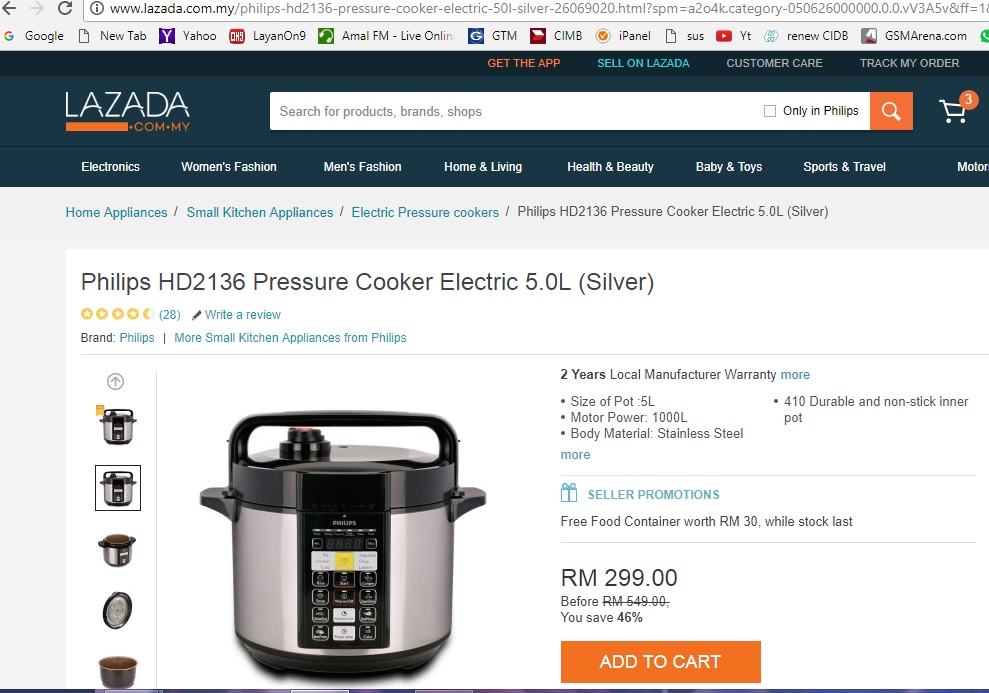This screenshot has width=989, height=693.
Task: Open the Electric Pressure cookers breadcrumb link
Action: click(425, 213)
